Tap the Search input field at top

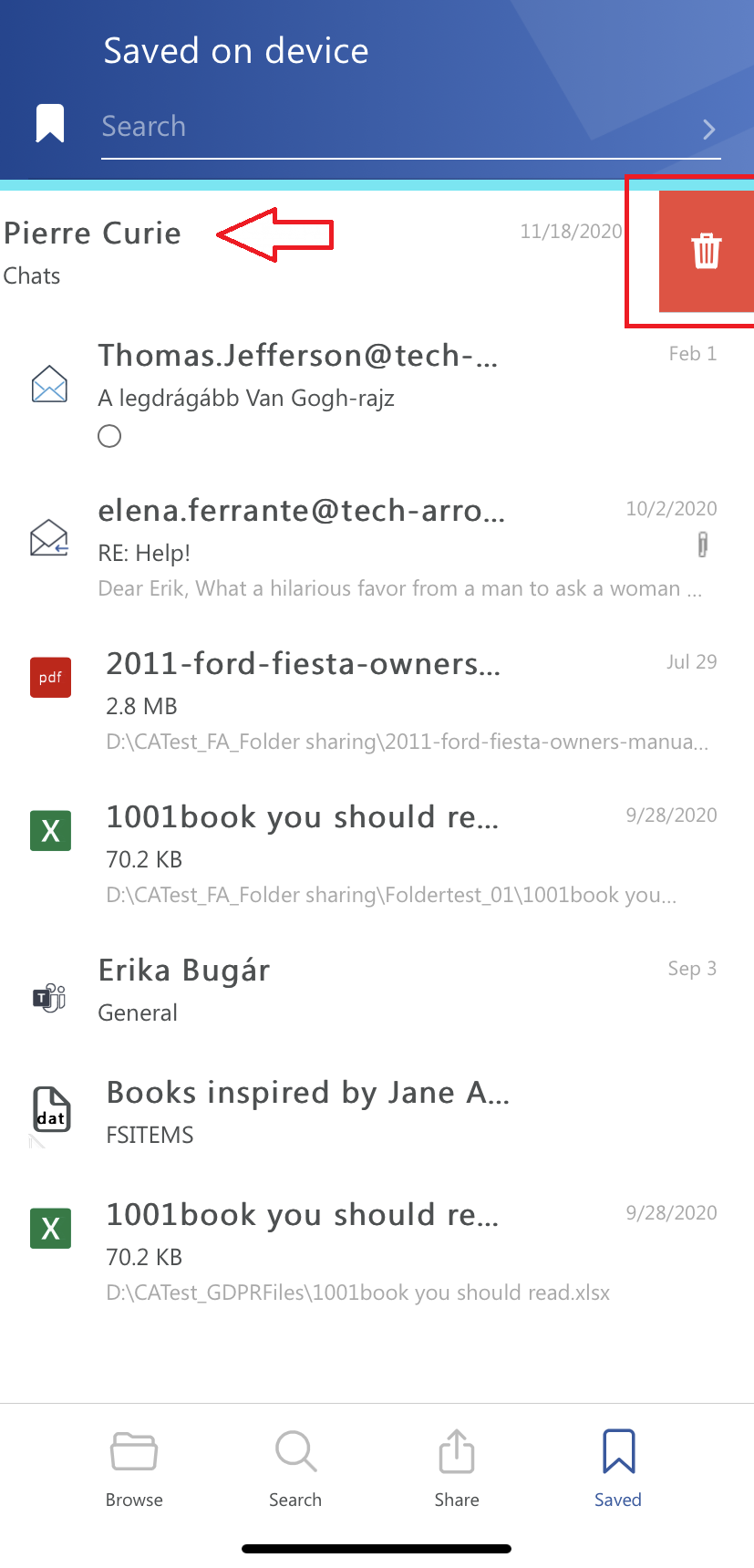(392, 127)
